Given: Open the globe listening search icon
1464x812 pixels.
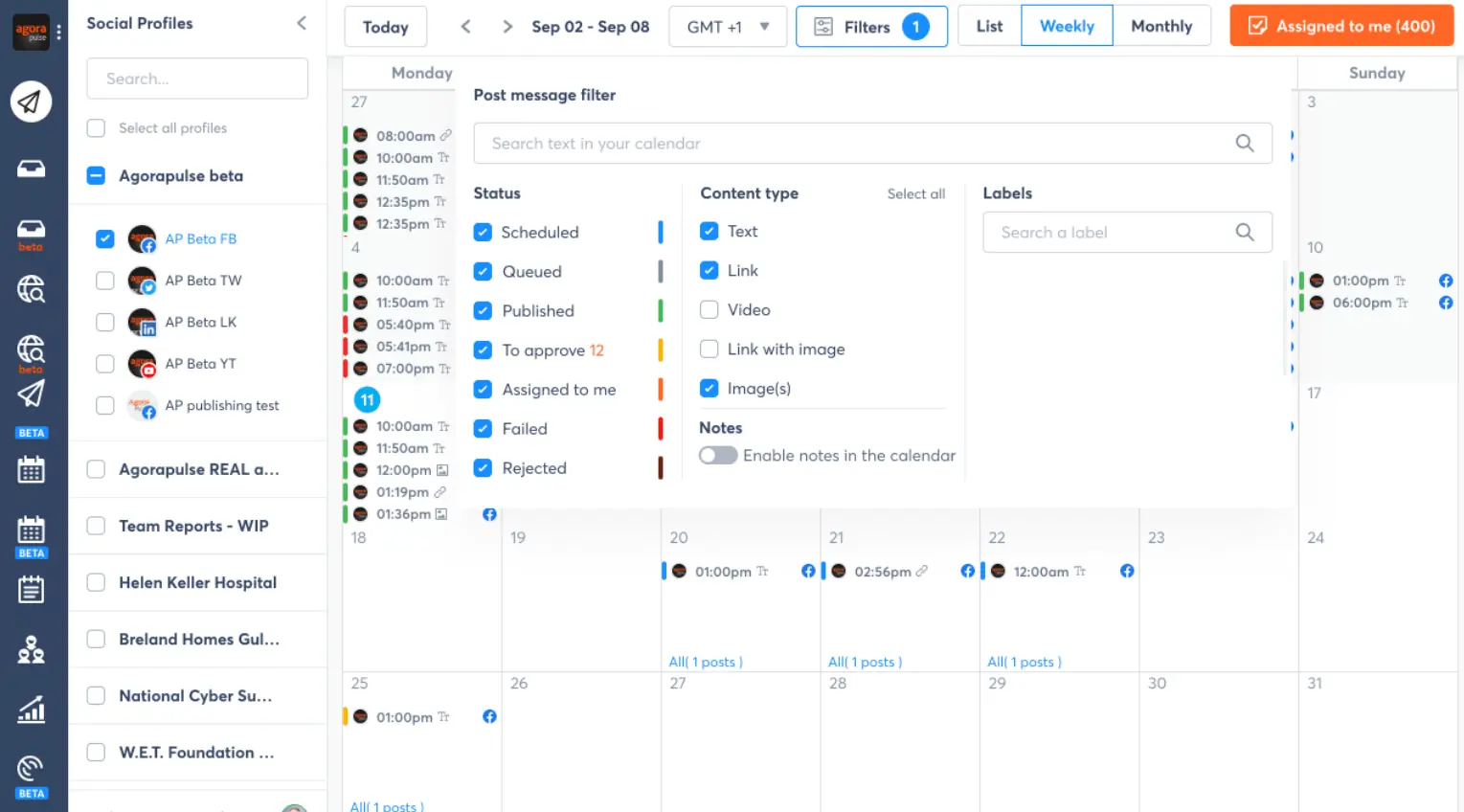Looking at the screenshot, I should [x=31, y=288].
